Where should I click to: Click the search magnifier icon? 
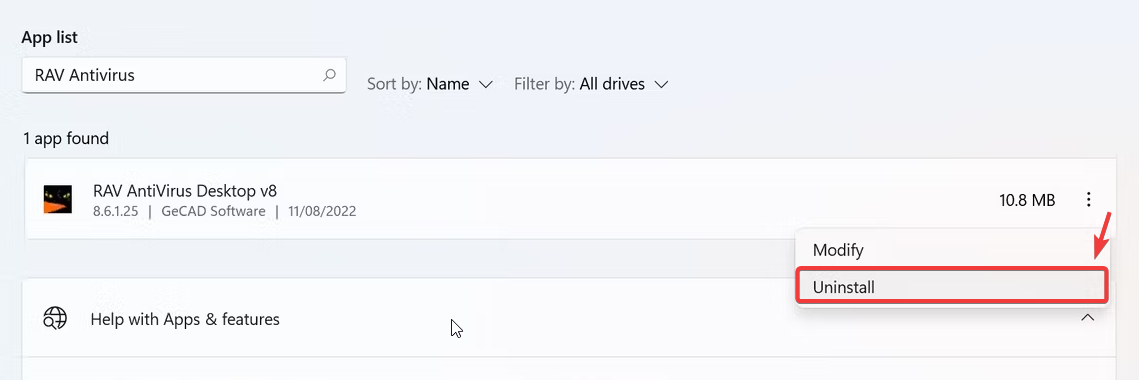(329, 75)
